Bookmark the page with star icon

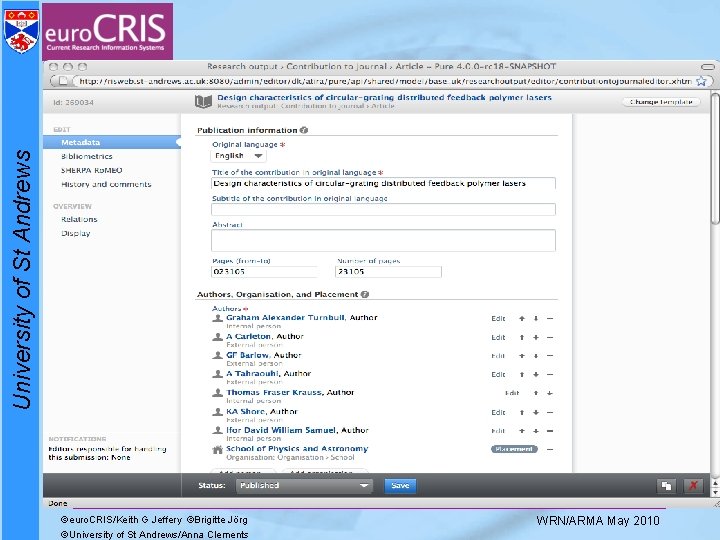tap(701, 81)
